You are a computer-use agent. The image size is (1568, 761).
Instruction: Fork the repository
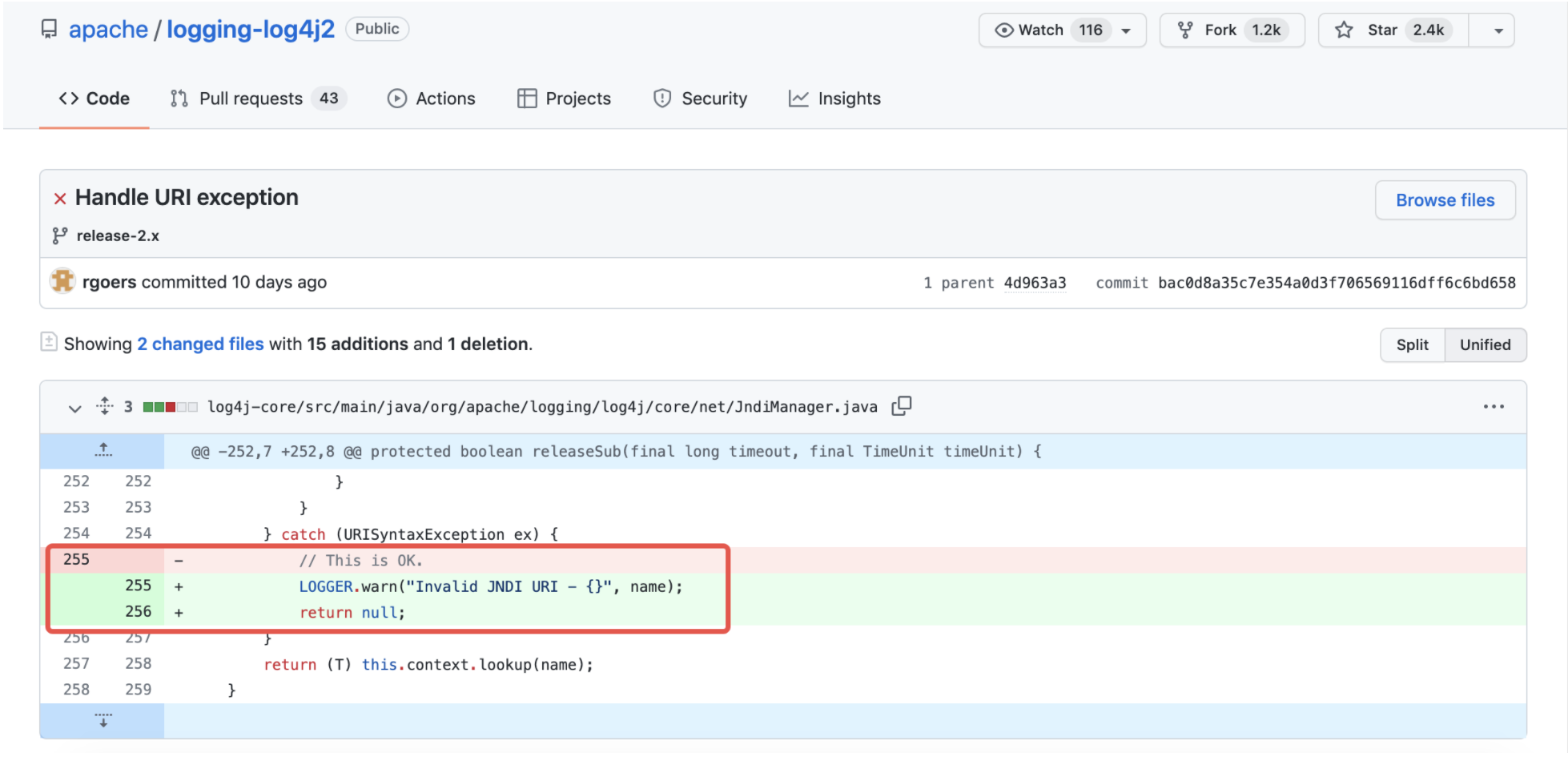[1232, 30]
